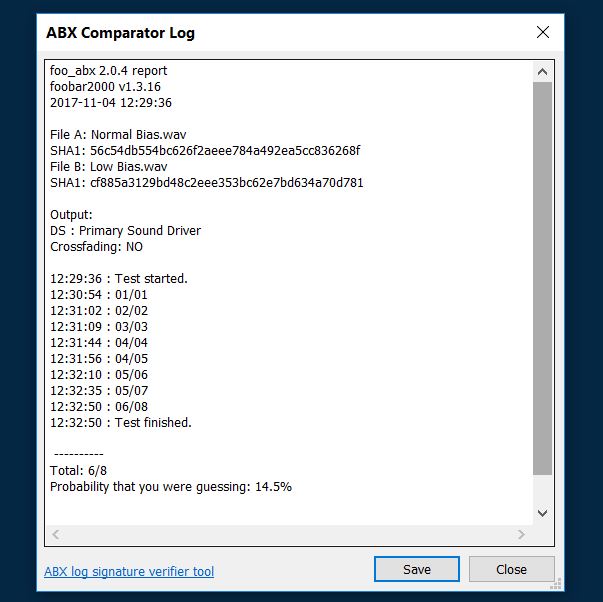Click the horizontal scrollbar left arrow
Viewport: 603px width, 602px height.
coord(56,534)
